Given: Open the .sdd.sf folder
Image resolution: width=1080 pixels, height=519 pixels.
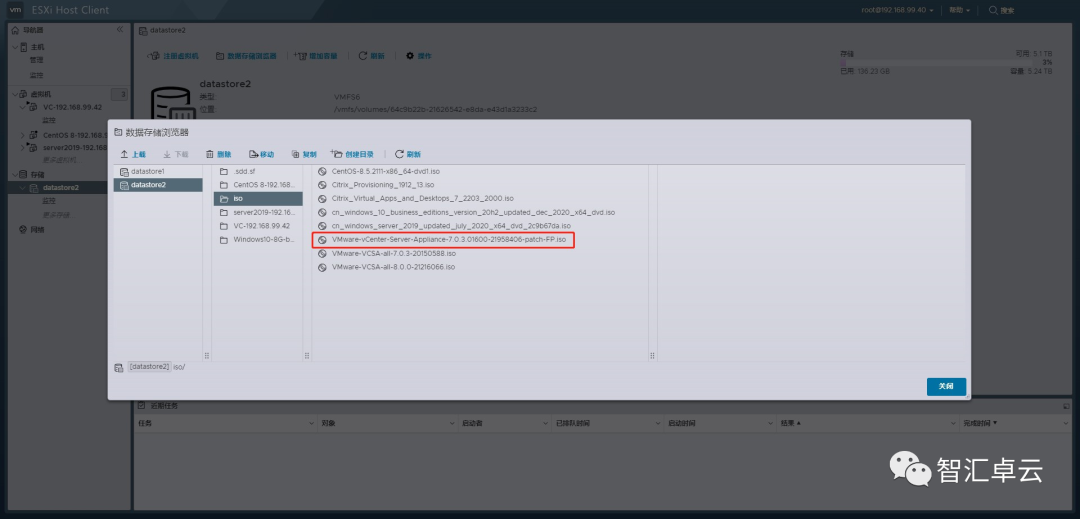Looking at the screenshot, I should pyautogui.click(x=258, y=171).
